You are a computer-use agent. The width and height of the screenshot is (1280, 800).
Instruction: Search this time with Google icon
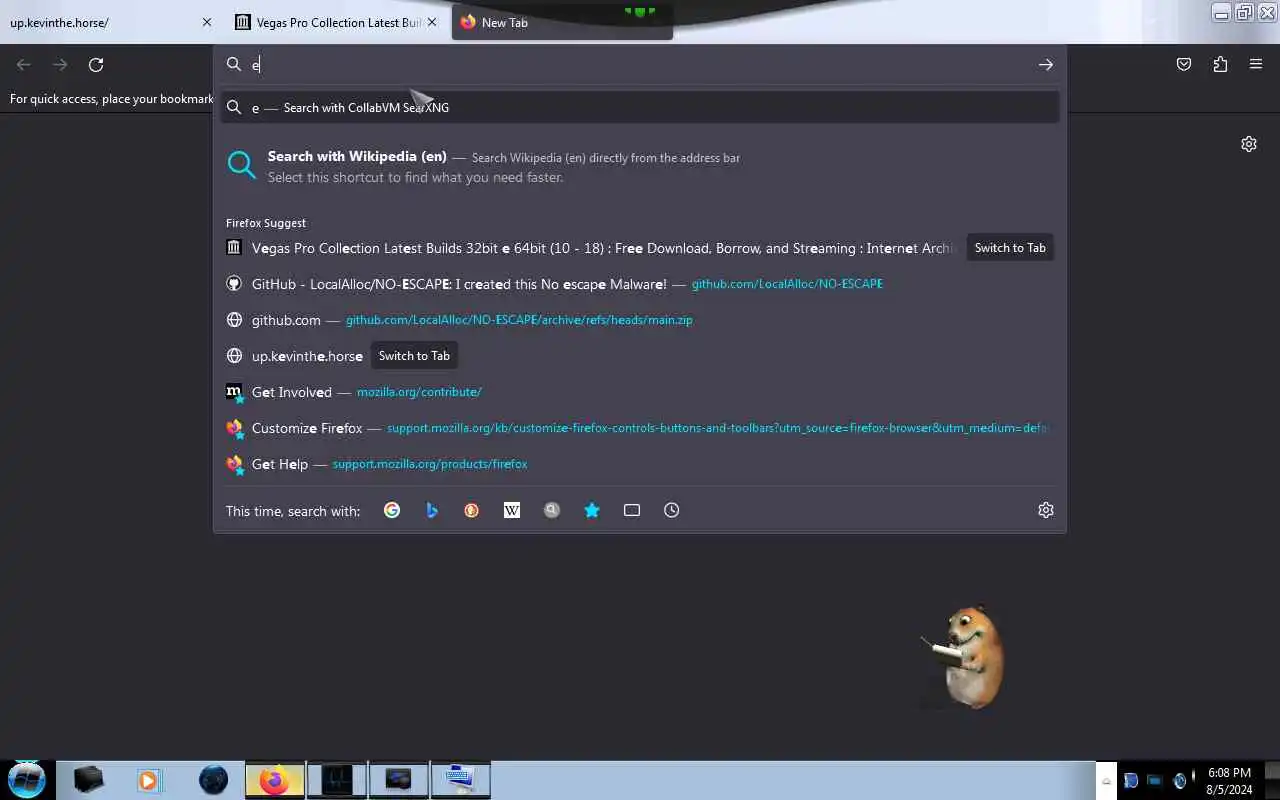[392, 510]
